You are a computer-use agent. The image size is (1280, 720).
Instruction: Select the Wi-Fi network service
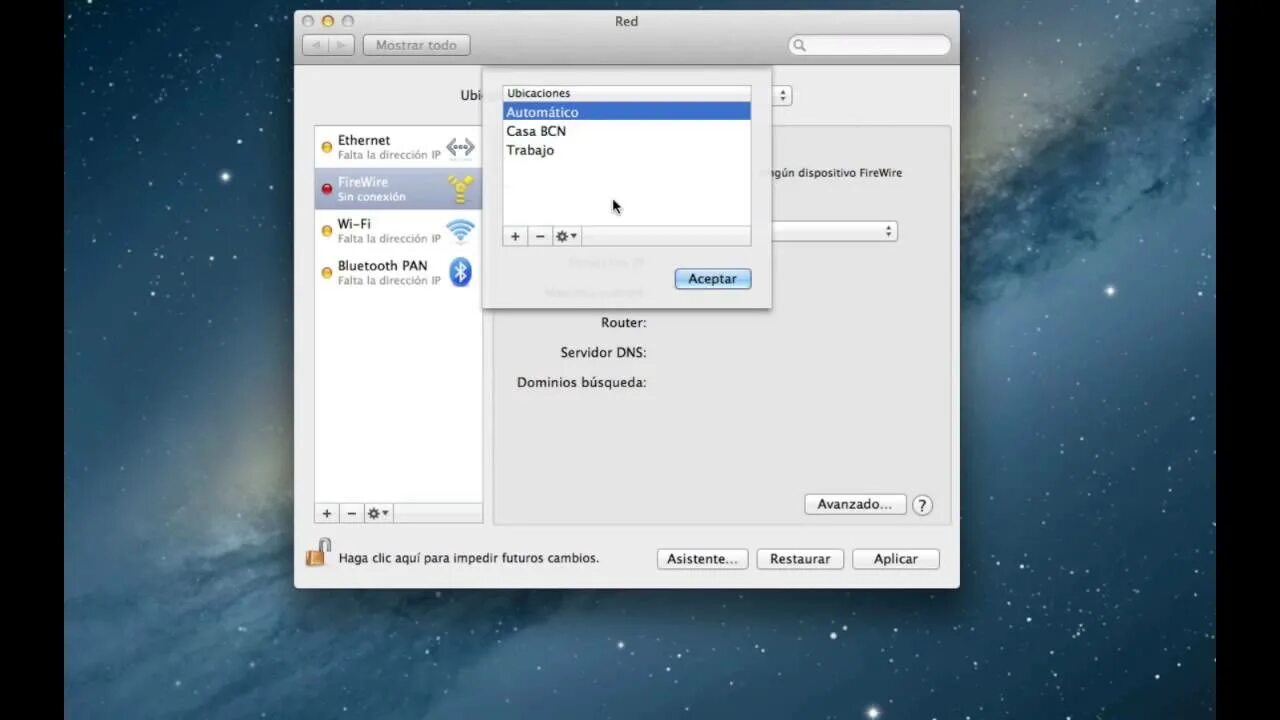398,231
